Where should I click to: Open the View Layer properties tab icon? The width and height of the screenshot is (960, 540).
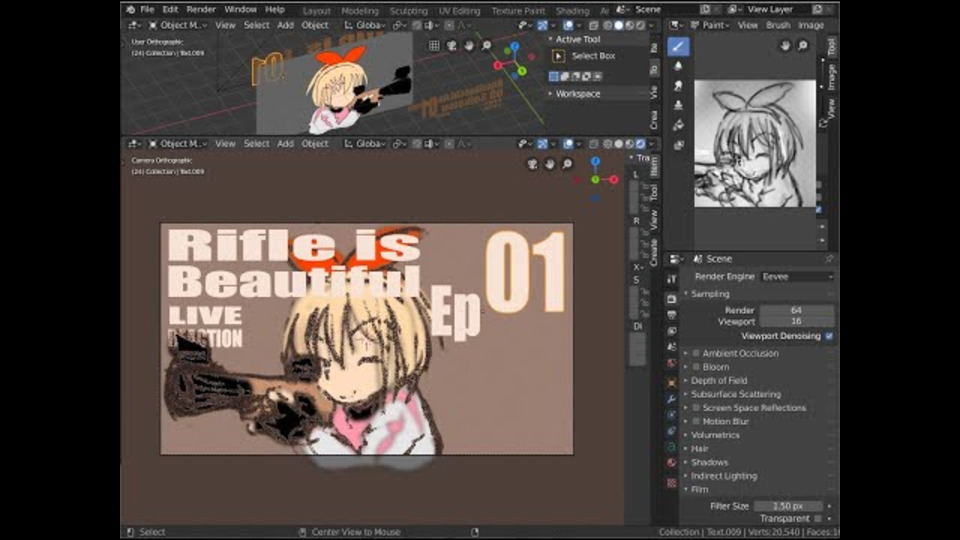point(672,331)
